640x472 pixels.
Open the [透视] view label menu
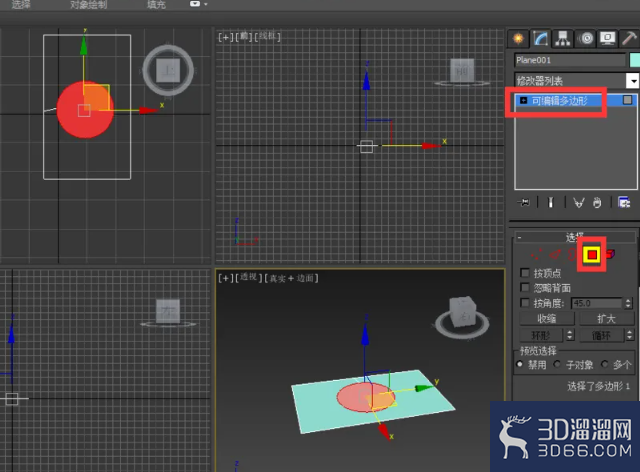tap(248, 278)
